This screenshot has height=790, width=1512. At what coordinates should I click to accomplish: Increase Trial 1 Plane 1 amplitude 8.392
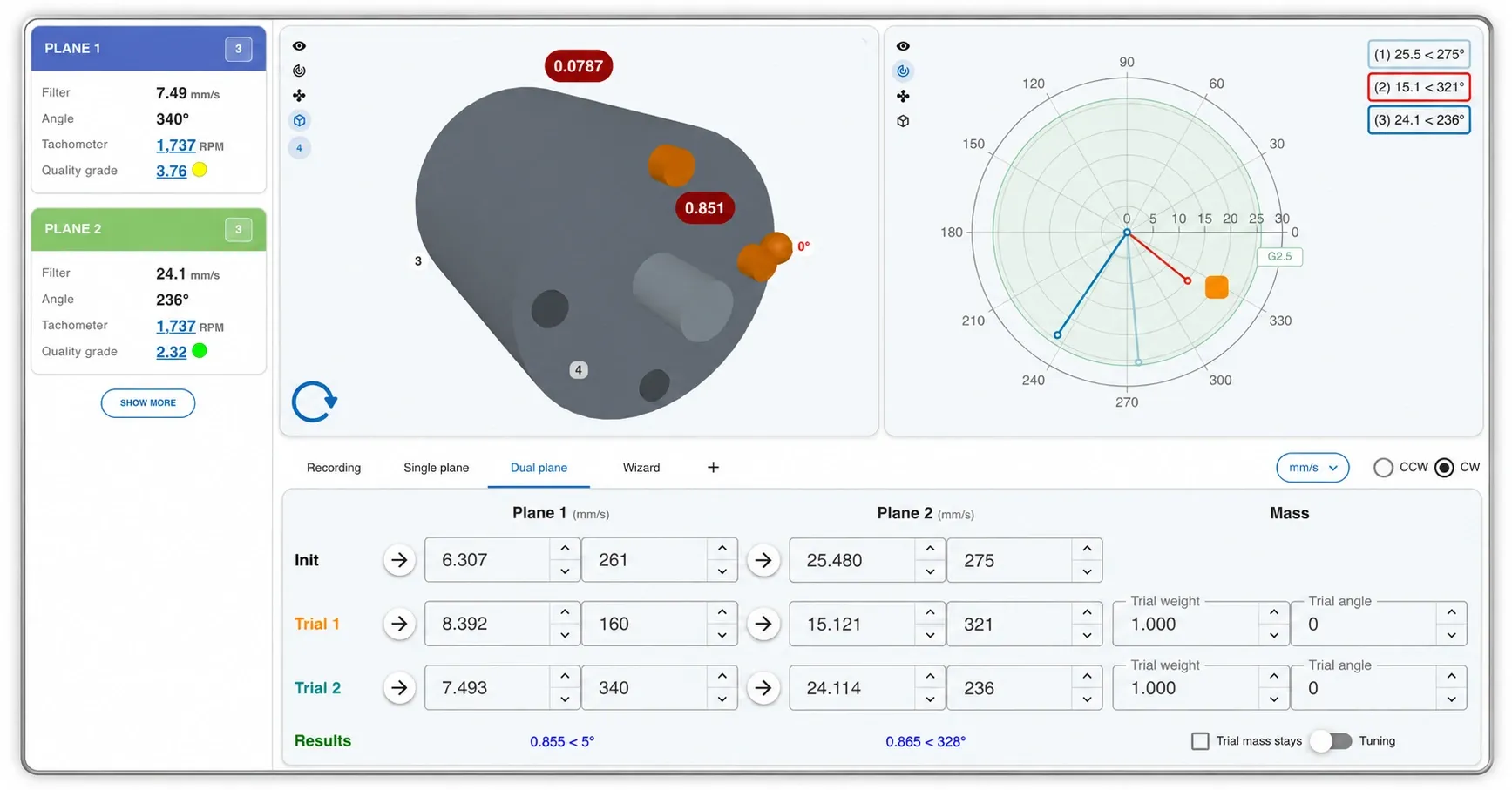(565, 612)
